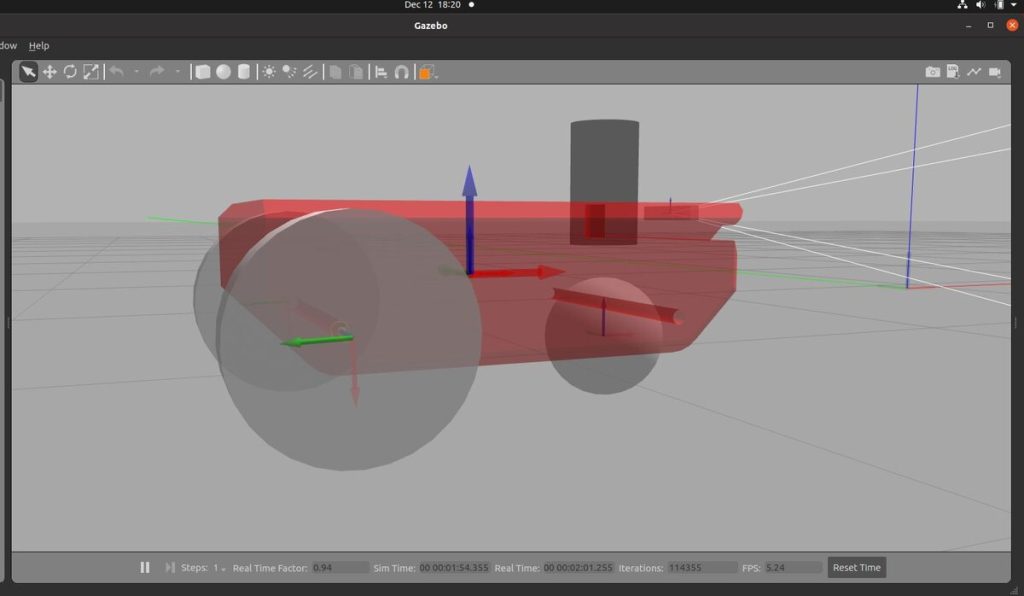The height and width of the screenshot is (596, 1024).
Task: Take a screenshot with the camera icon
Action: tap(932, 71)
